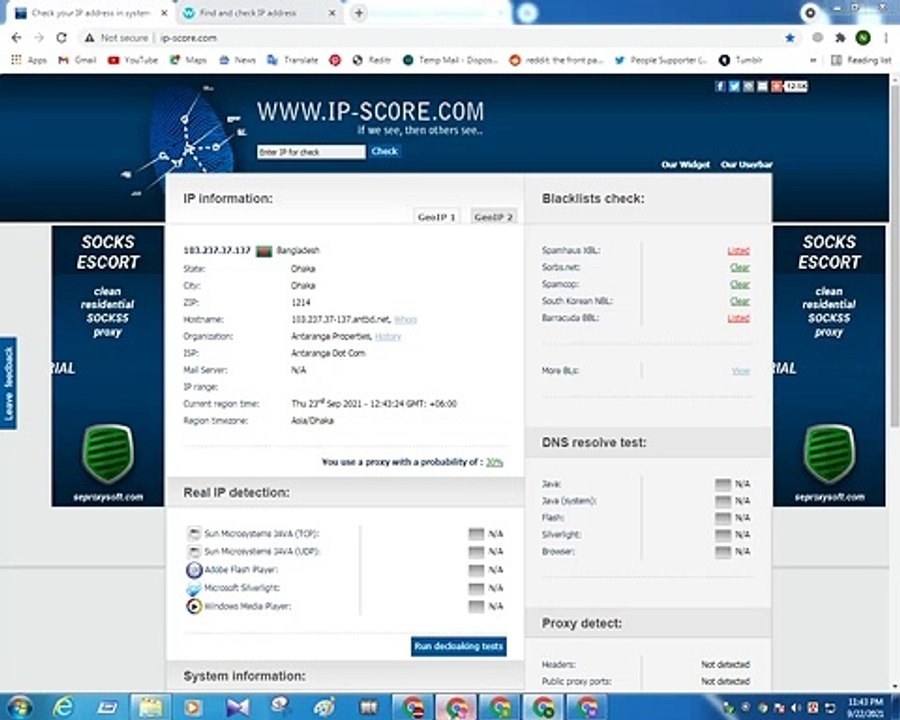
Task: Click Clear status for Spamcop
Action: [740, 284]
